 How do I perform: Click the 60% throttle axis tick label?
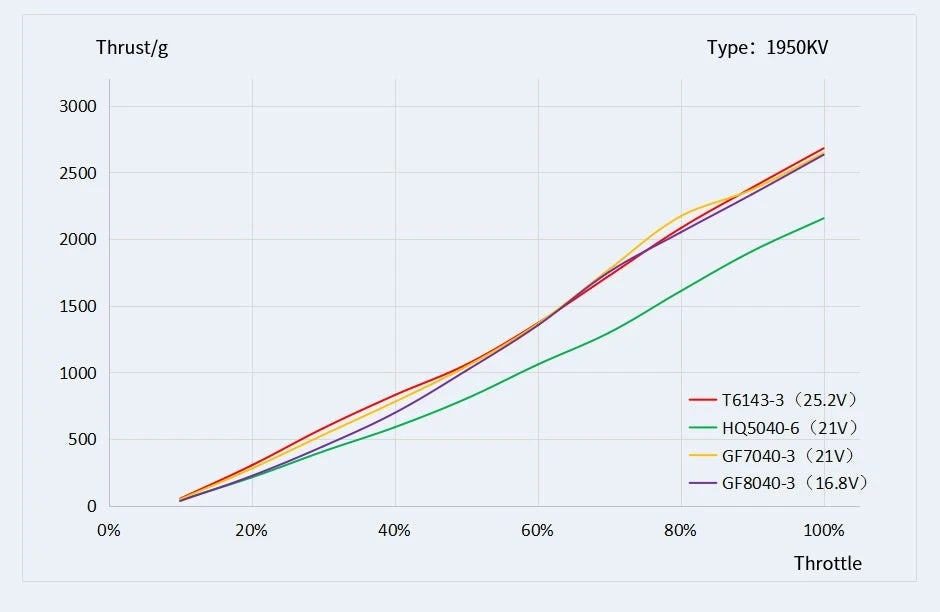pyautogui.click(x=538, y=530)
